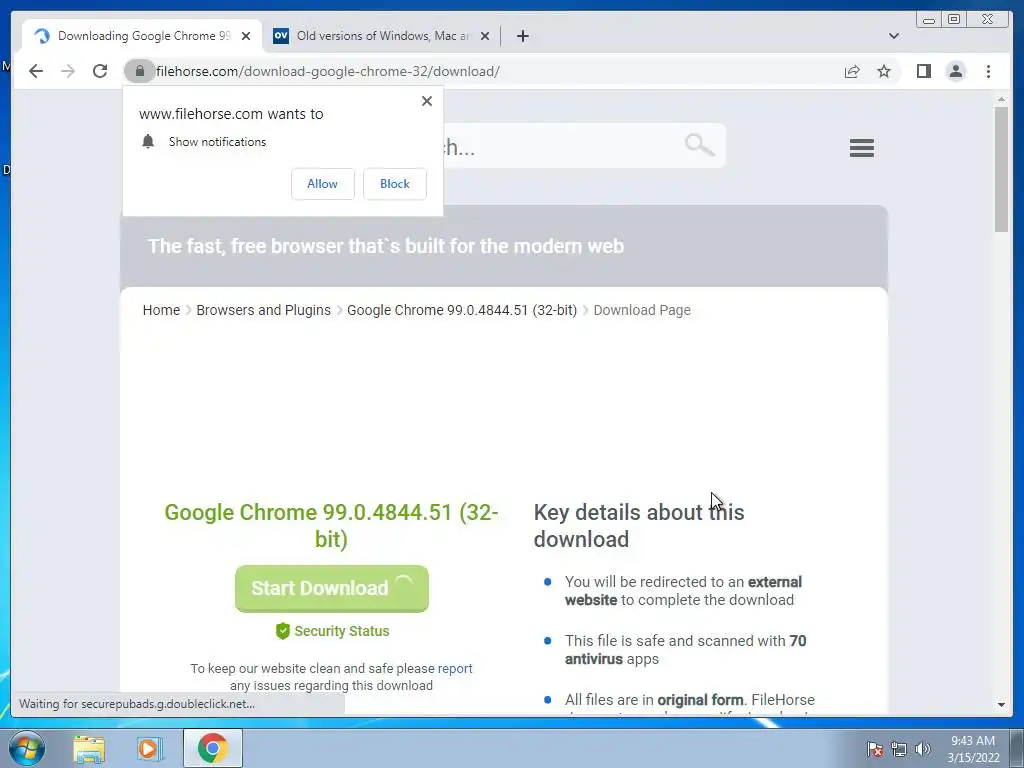Click the 'fast, free browser' banner text
This screenshot has height=768, width=1024.
pyautogui.click(x=385, y=246)
